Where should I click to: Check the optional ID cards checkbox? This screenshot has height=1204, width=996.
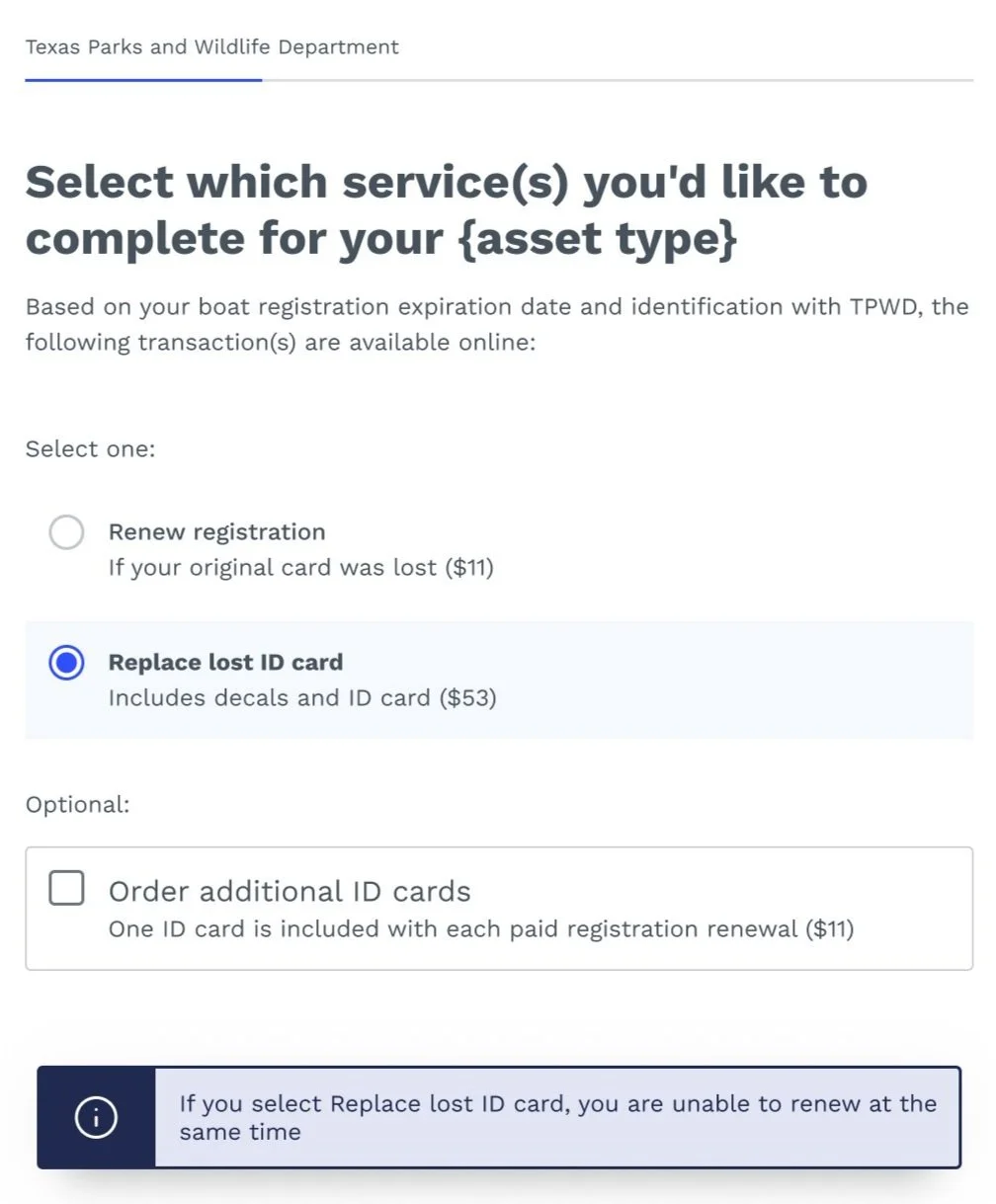[x=65, y=888]
